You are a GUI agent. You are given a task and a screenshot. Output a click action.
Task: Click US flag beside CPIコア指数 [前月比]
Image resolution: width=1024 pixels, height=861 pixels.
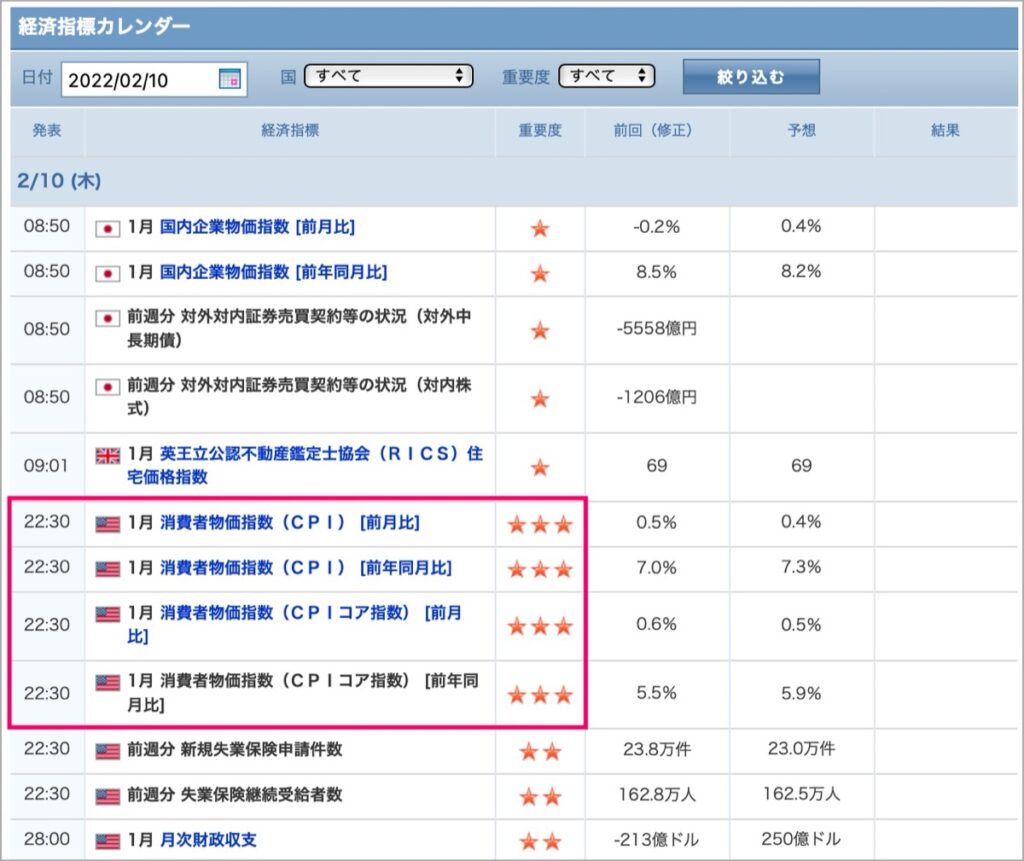[x=108, y=614]
